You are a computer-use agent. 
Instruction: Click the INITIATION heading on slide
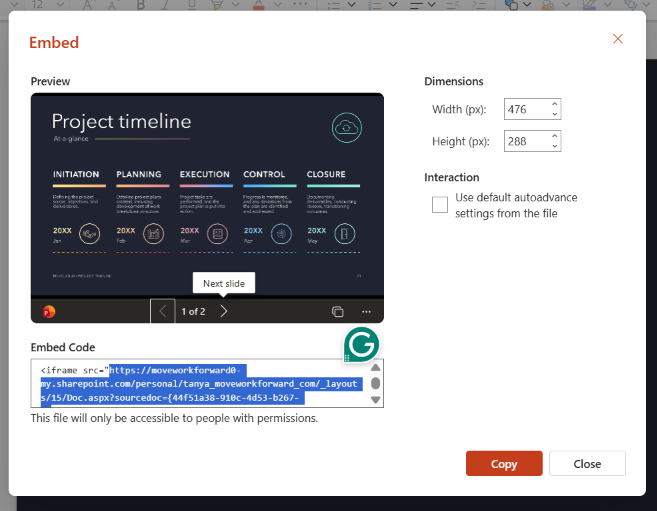pyautogui.click(x=76, y=174)
